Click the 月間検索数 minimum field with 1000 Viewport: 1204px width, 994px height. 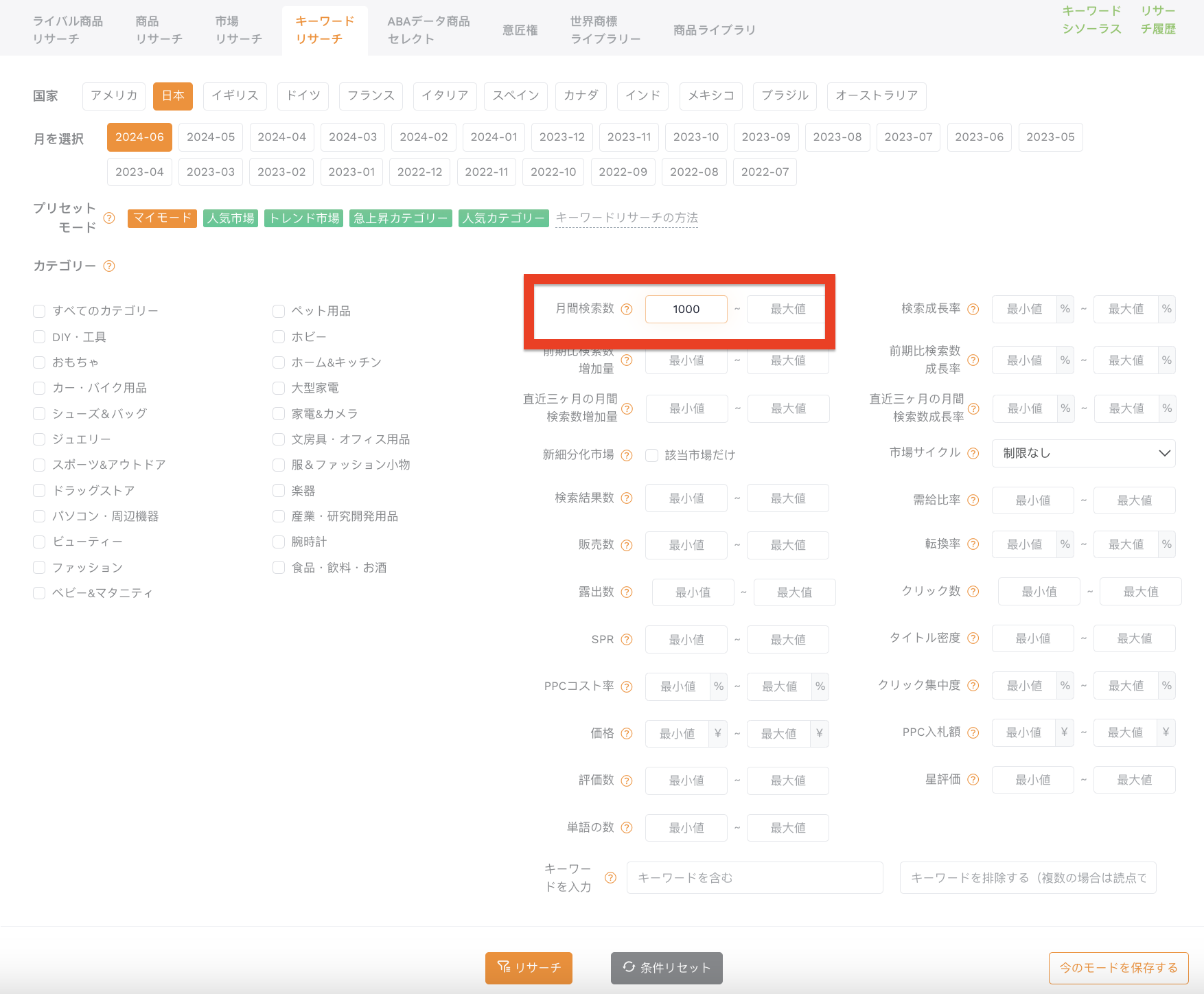point(686,310)
